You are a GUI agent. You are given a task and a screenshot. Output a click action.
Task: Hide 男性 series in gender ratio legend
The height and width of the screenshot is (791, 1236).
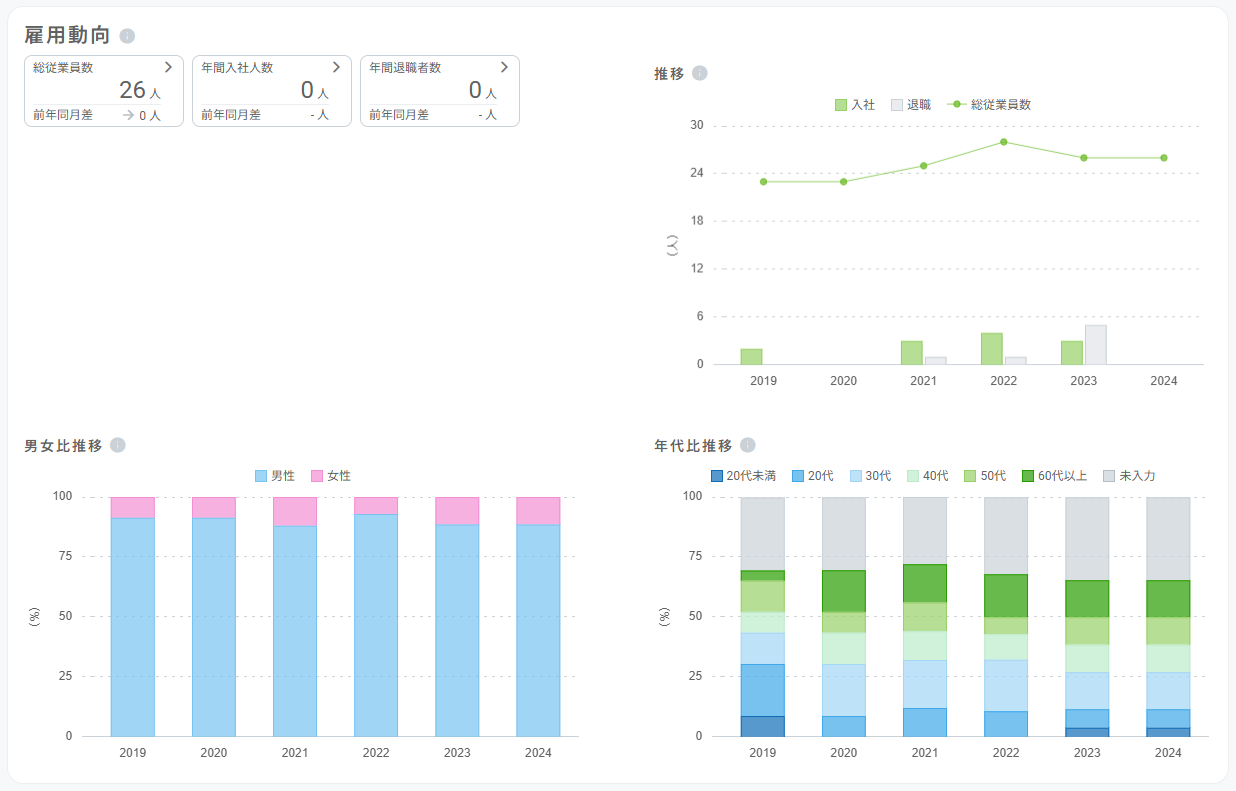tap(275, 476)
